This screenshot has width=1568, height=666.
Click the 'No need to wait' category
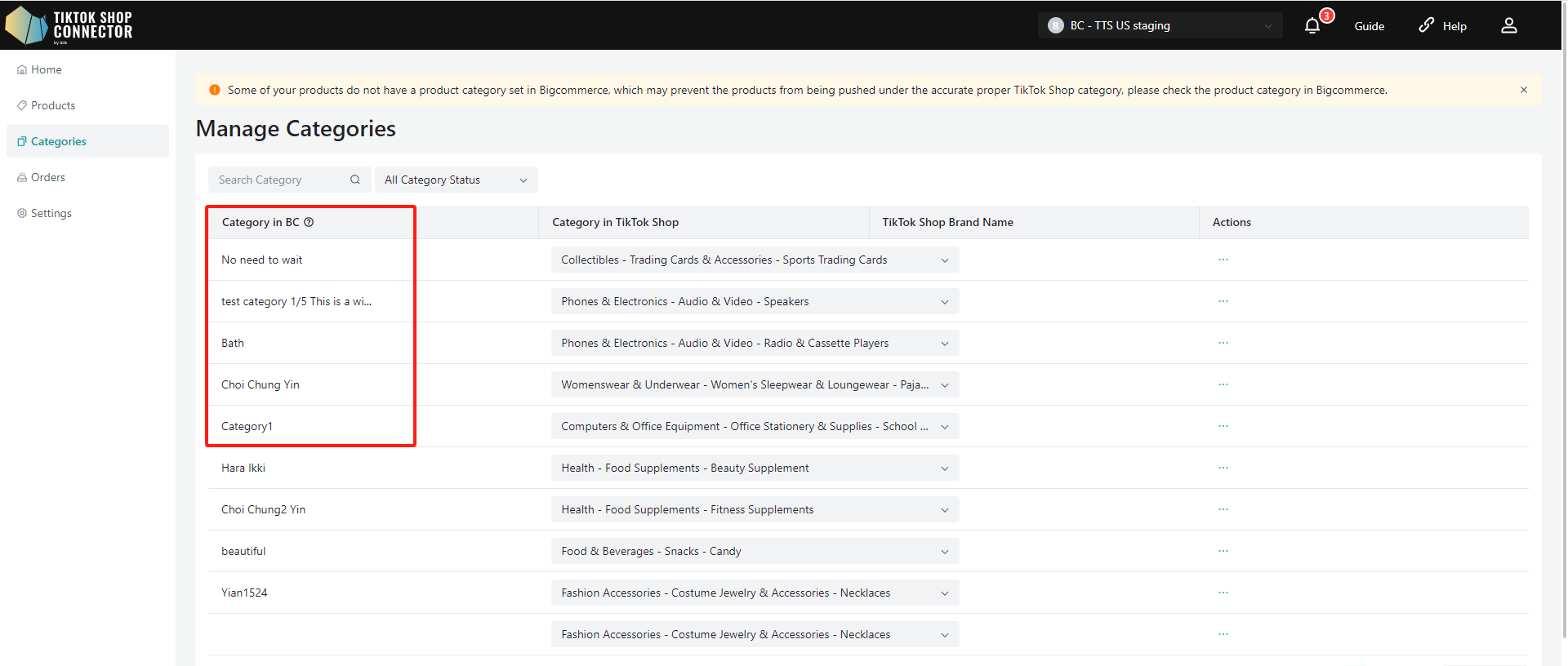(261, 260)
